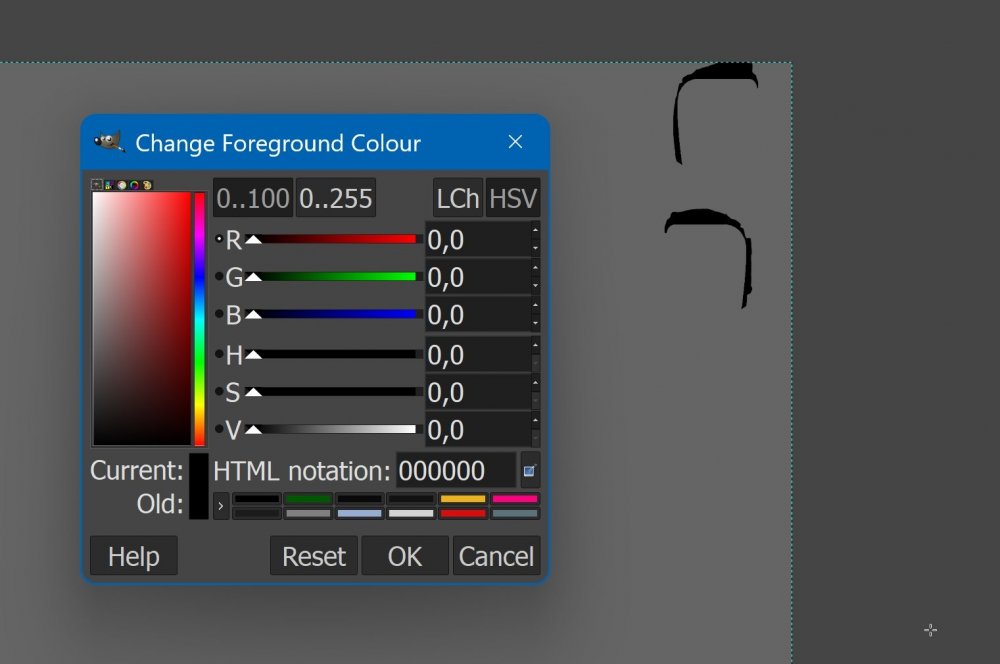The image size is (1000, 664).
Task: Decrease the R value with down arrow
Action: (x=535, y=247)
